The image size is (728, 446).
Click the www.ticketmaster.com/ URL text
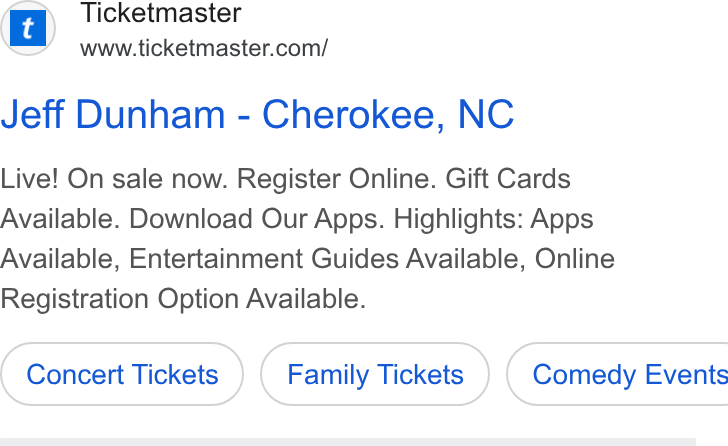[204, 48]
